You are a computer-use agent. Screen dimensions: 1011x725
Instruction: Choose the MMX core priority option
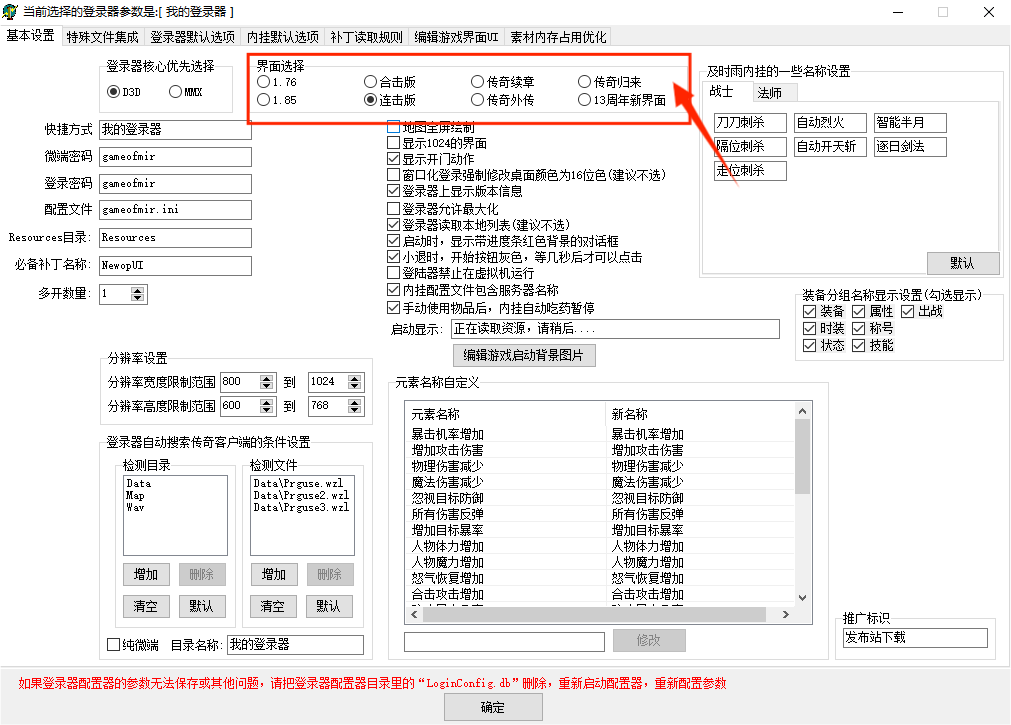point(176,92)
